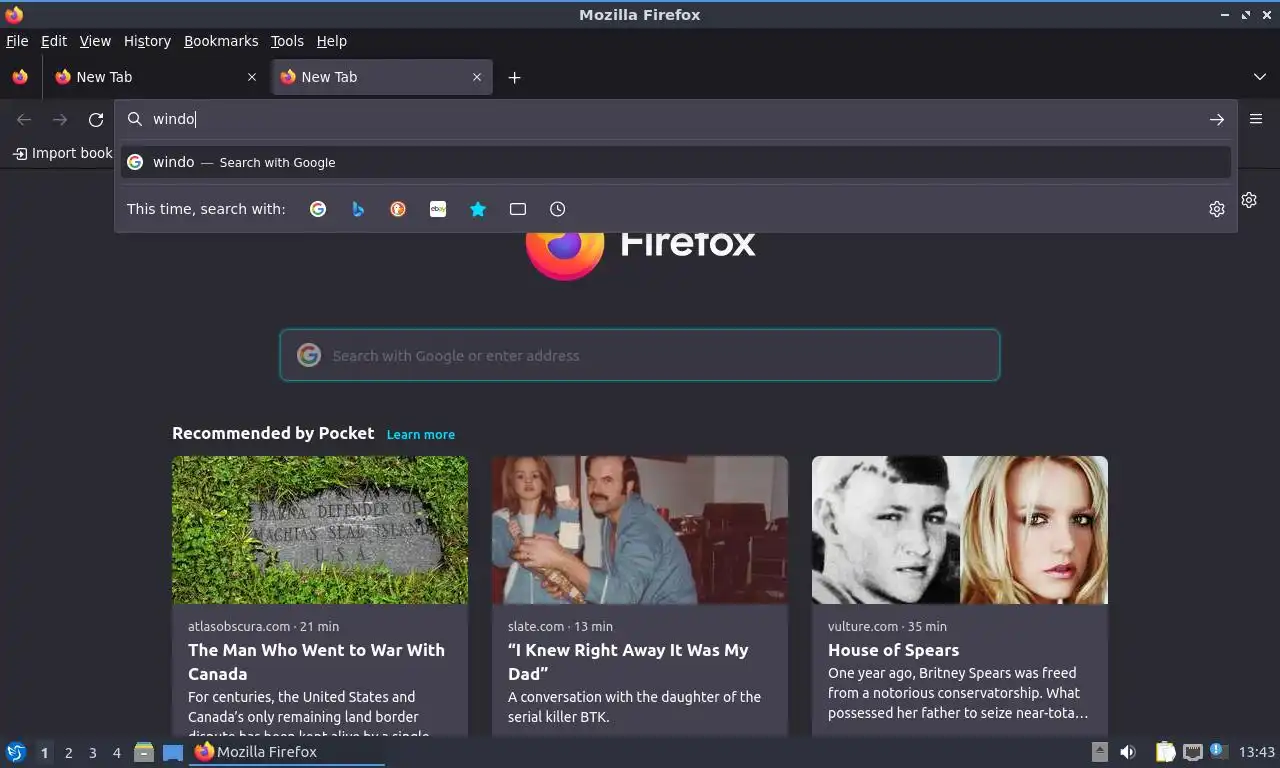
Task: Go forward one page
Action: click(60, 120)
